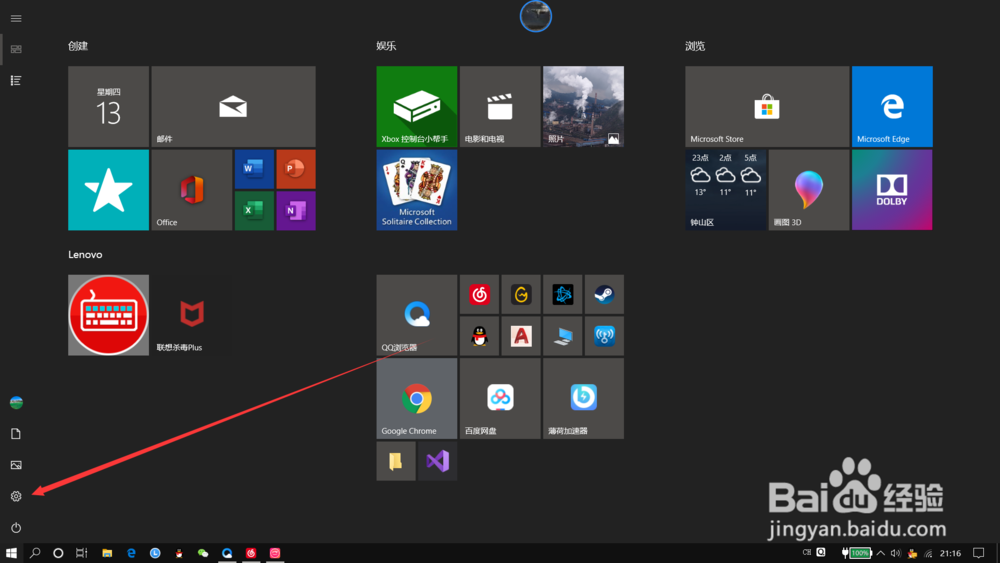Viewport: 1000px width, 563px height.
Task: Launch the Office tile
Action: [x=192, y=190]
